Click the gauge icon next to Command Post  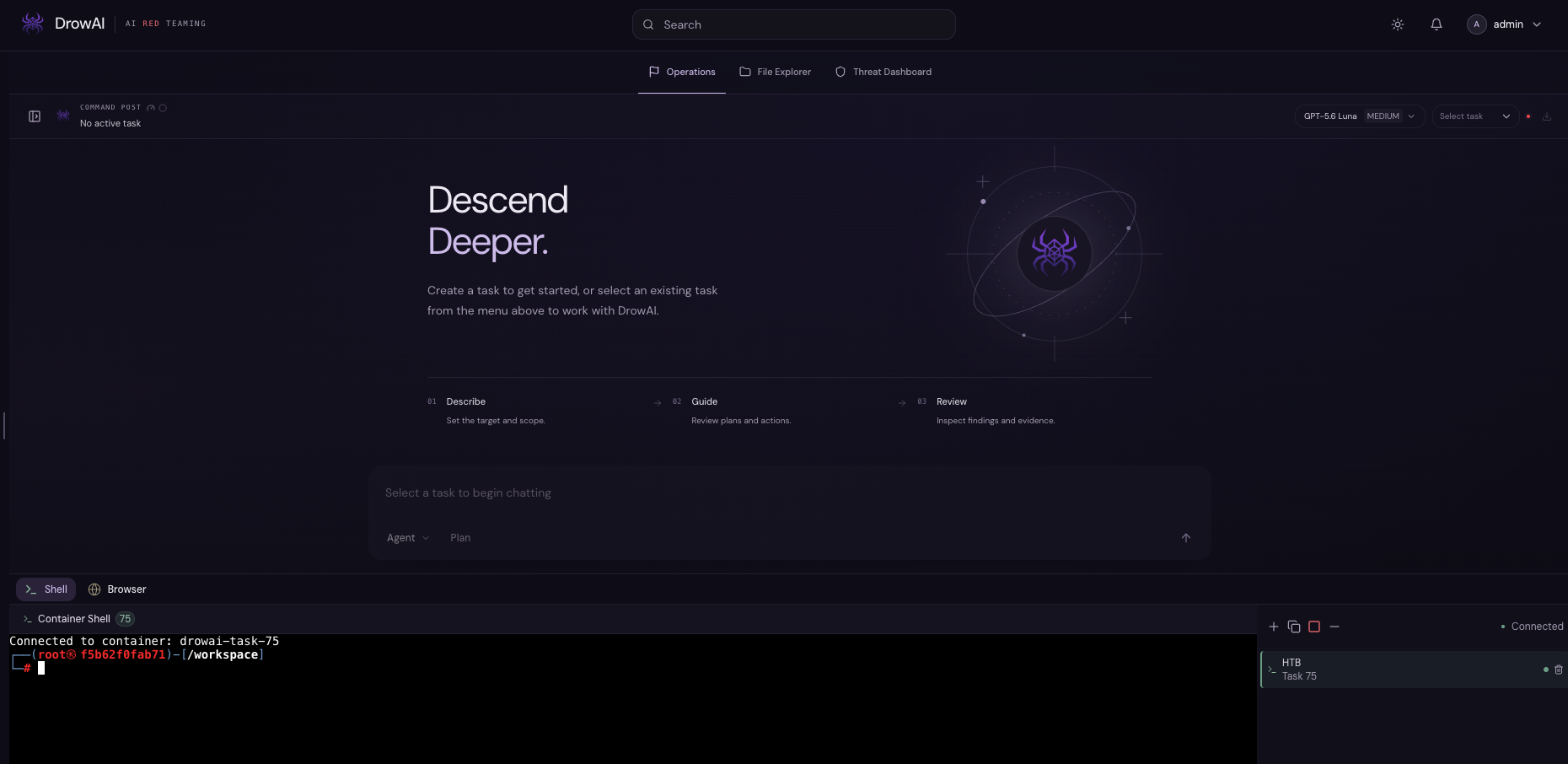click(x=151, y=108)
